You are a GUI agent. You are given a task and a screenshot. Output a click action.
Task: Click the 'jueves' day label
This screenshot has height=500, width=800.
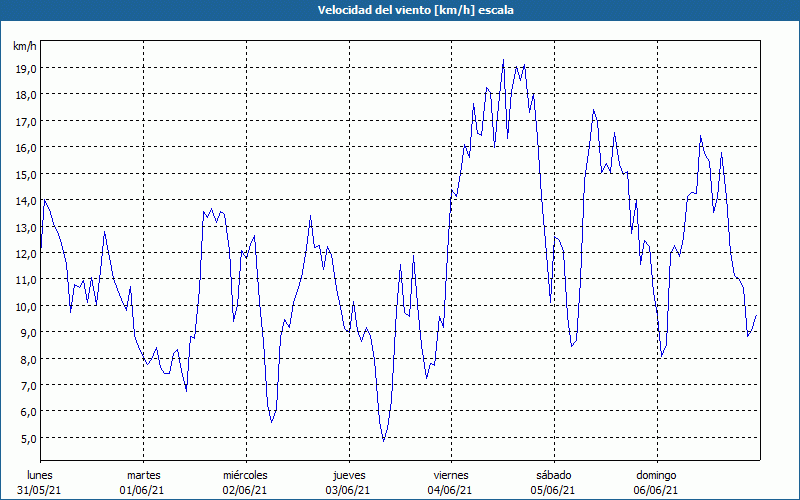click(x=349, y=476)
